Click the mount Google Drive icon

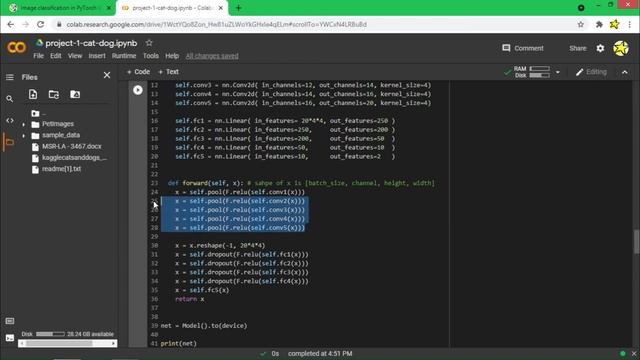tap(75, 94)
